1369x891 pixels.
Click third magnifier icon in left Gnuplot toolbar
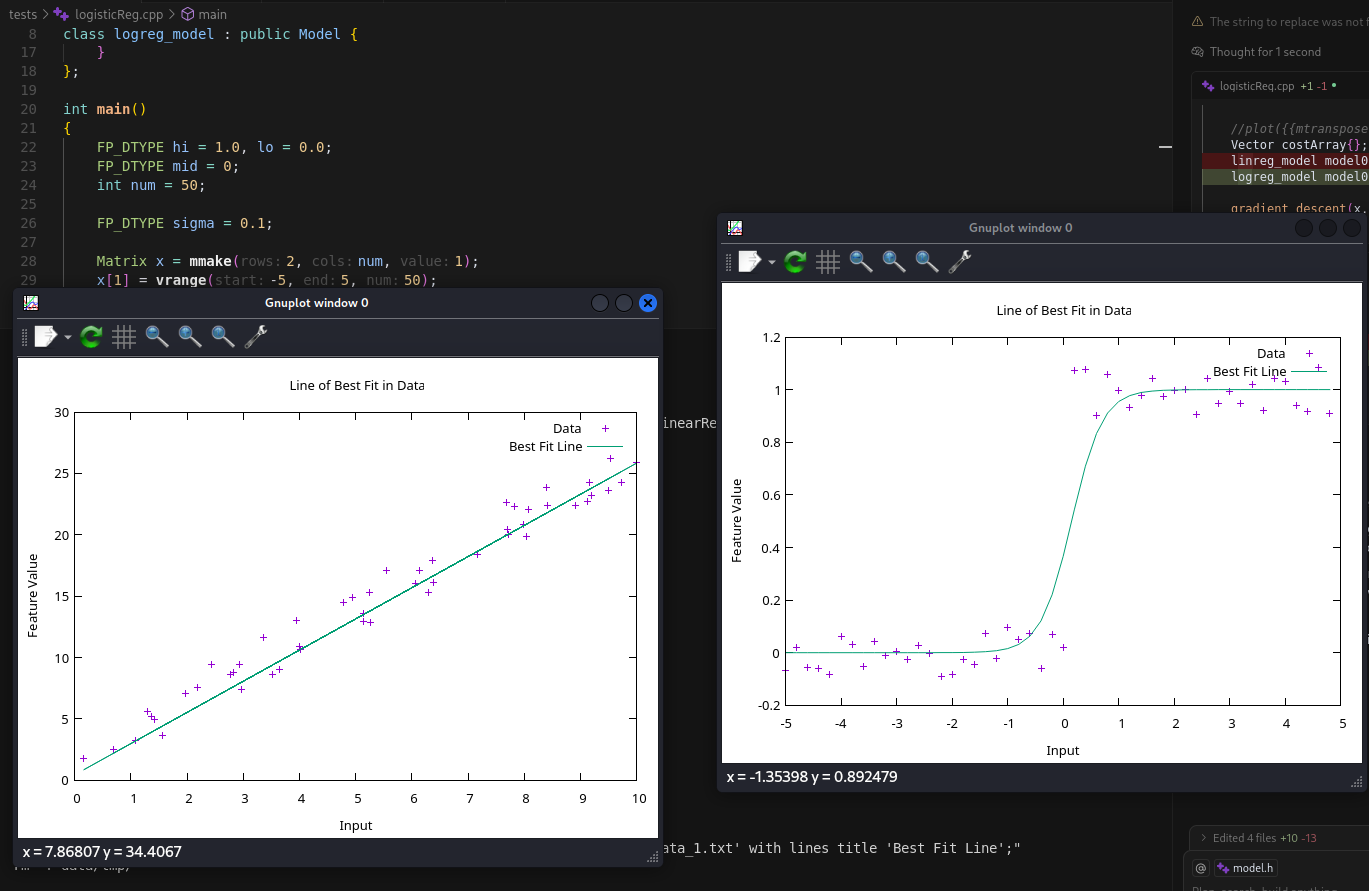click(x=223, y=337)
